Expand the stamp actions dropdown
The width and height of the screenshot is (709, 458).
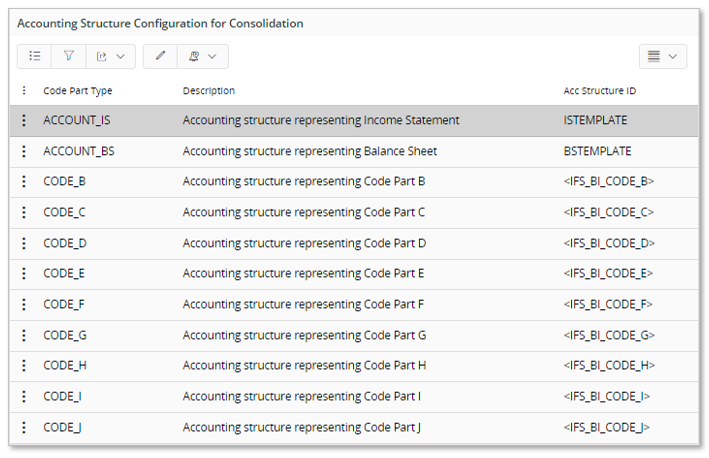(x=202, y=56)
